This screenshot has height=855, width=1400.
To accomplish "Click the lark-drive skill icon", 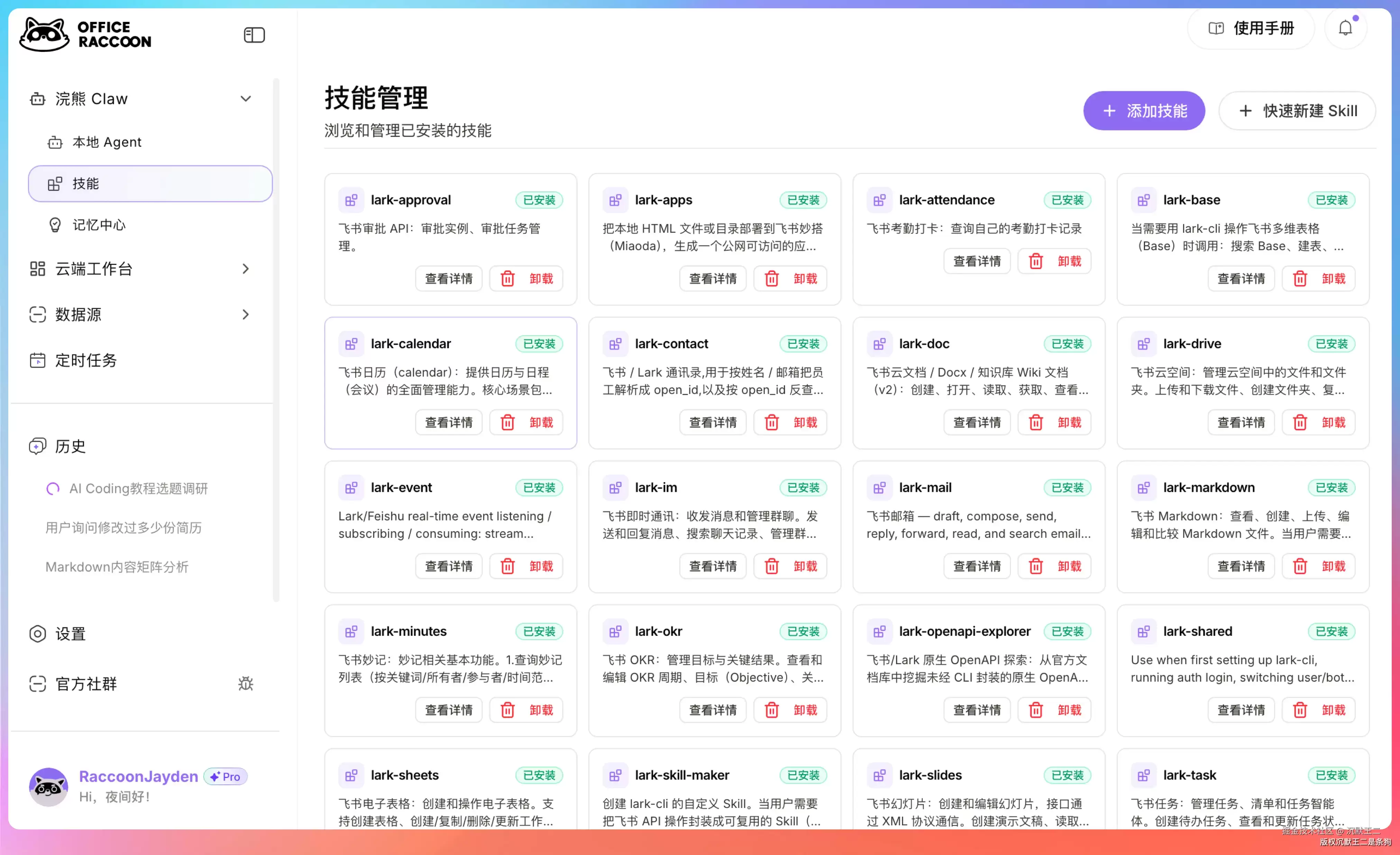I will [1143, 344].
